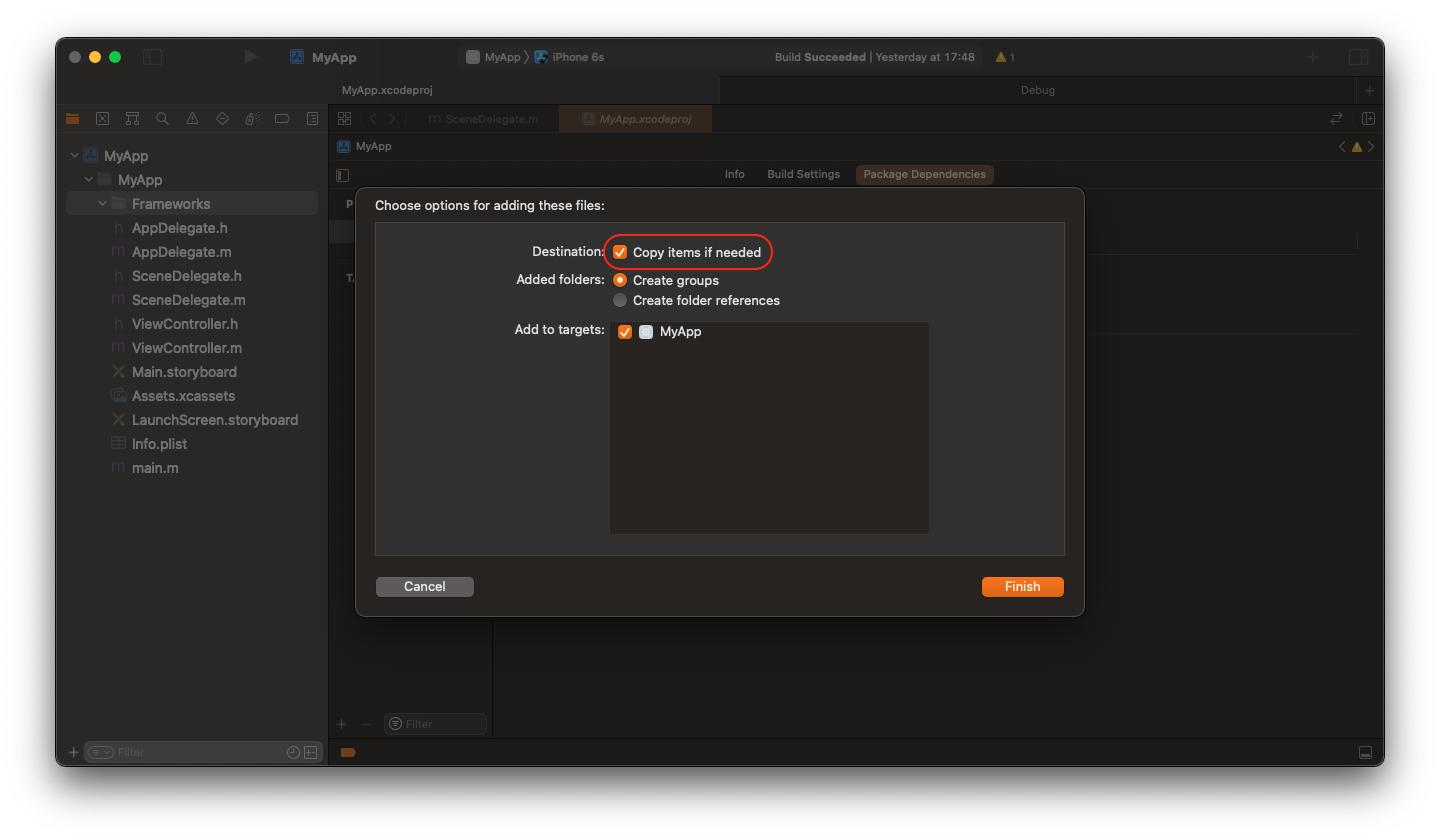
Task: Toggle project and targets list sidebar icon
Action: click(x=343, y=175)
